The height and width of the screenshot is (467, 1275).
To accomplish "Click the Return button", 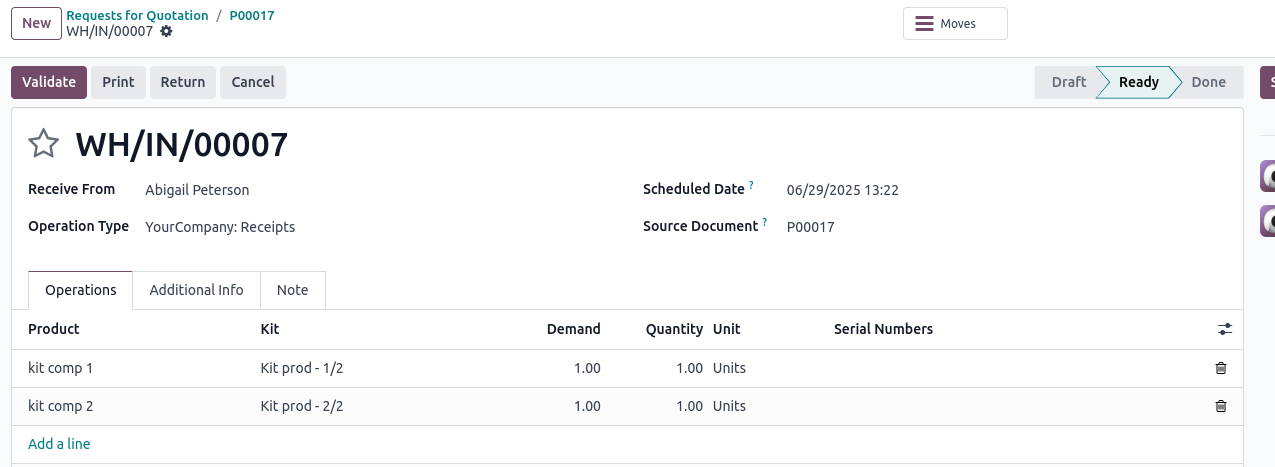I will 183,82.
